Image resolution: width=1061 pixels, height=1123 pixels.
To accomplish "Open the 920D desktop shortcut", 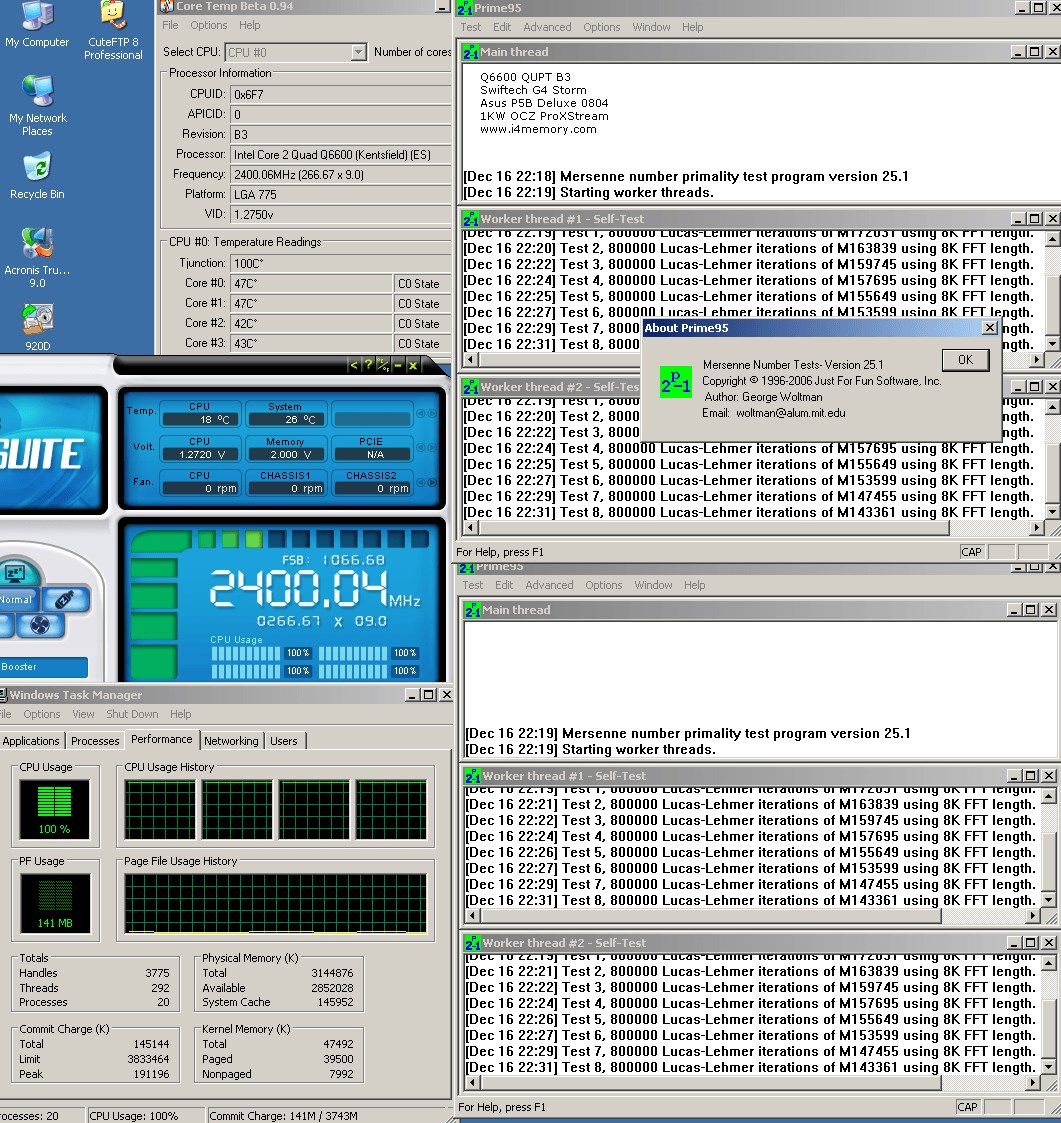I will tap(37, 327).
